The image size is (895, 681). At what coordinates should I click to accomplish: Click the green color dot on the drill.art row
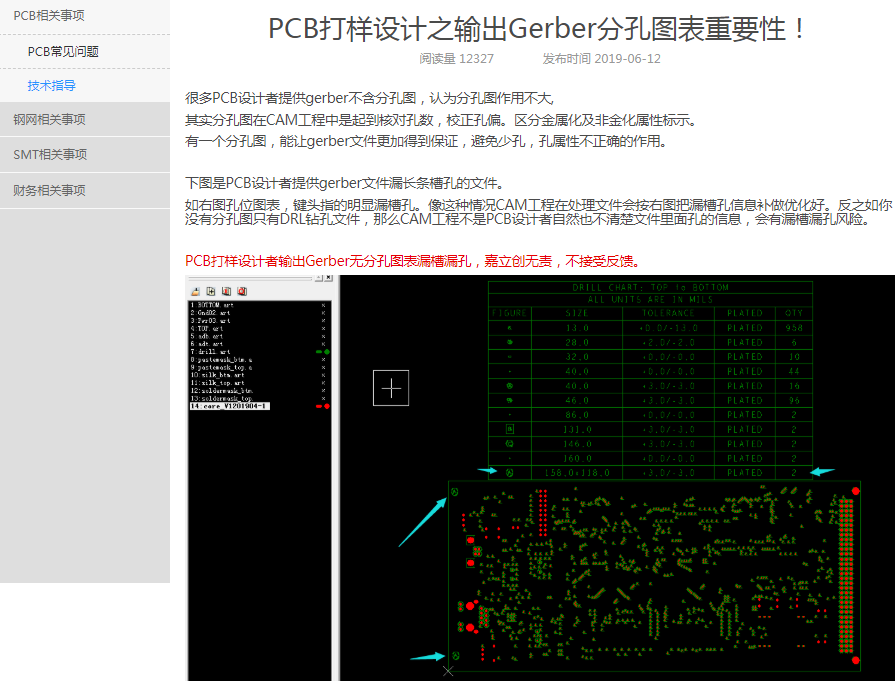click(x=326, y=352)
